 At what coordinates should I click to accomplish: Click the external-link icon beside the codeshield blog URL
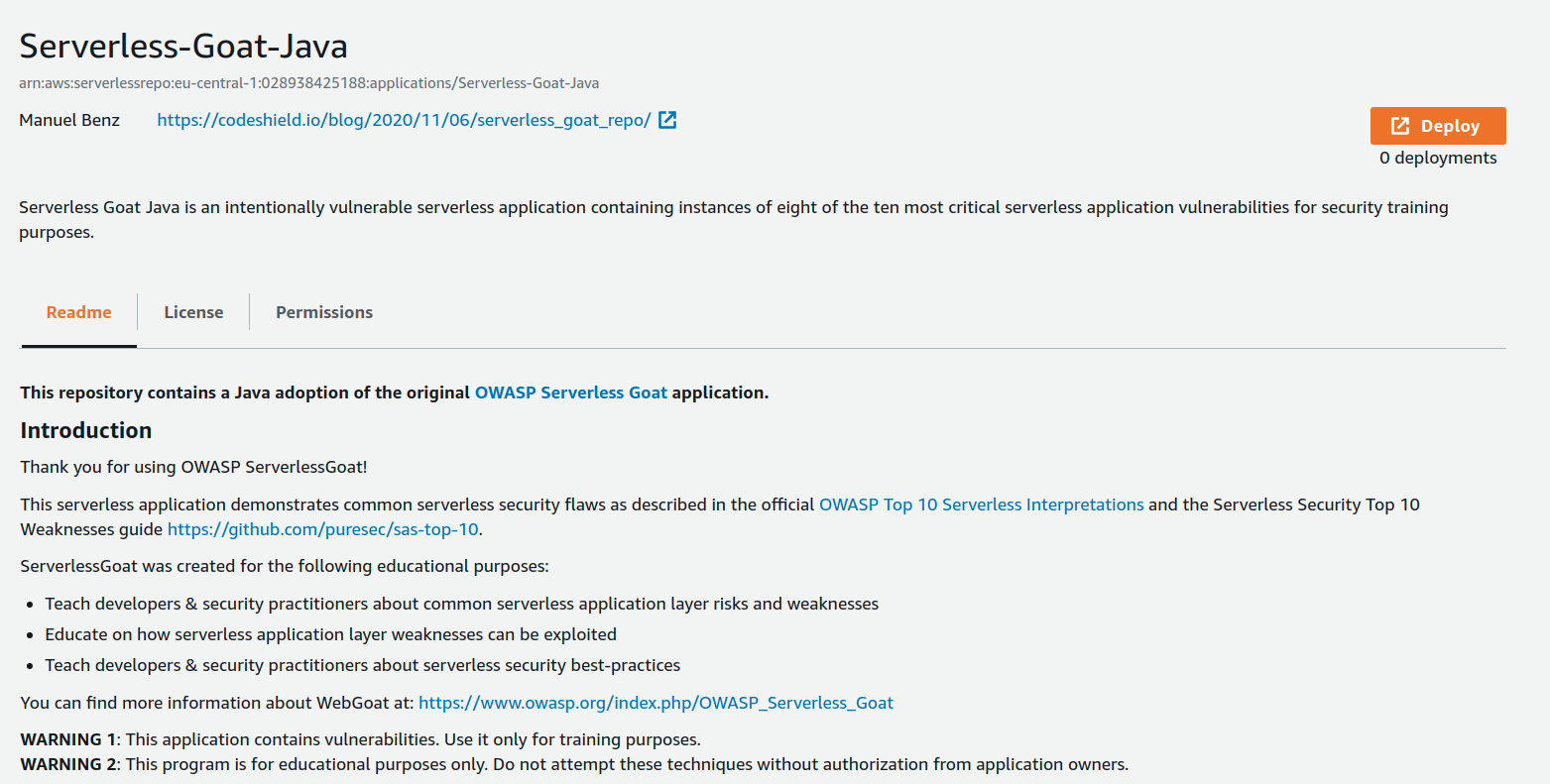tap(667, 119)
